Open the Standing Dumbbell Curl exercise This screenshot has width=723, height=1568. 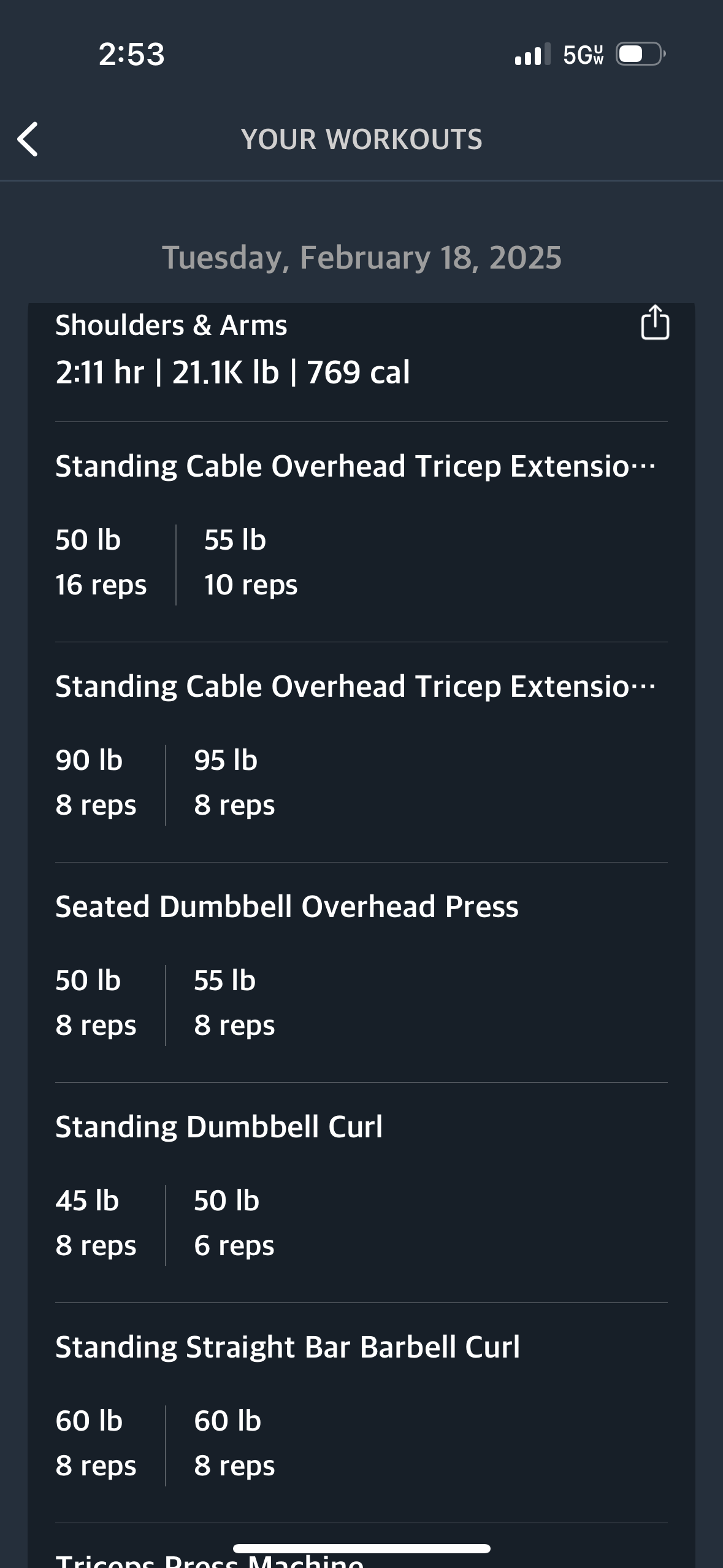coord(218,1127)
